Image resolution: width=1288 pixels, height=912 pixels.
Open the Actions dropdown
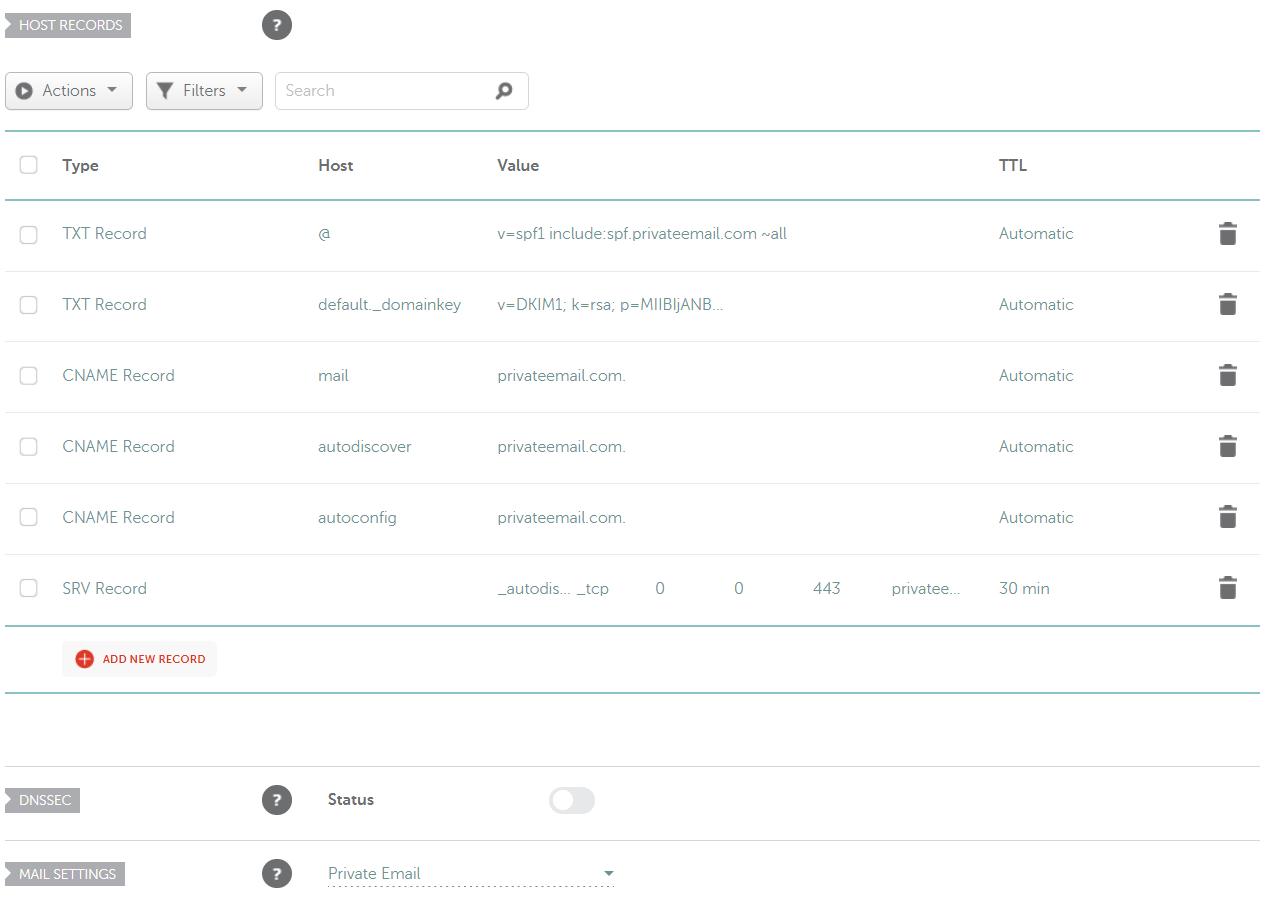click(69, 91)
